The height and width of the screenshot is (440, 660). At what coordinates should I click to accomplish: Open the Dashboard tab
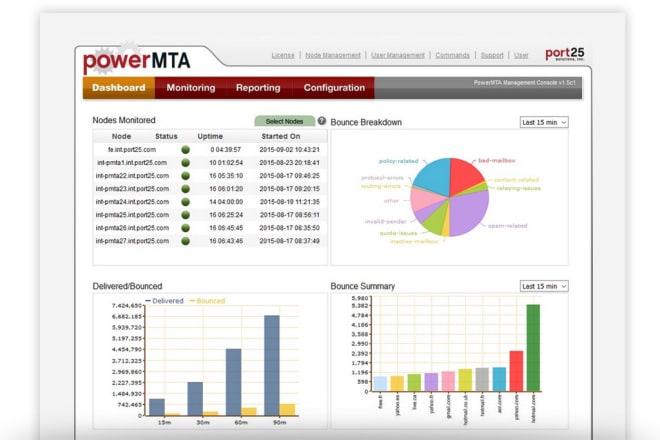pyautogui.click(x=119, y=88)
